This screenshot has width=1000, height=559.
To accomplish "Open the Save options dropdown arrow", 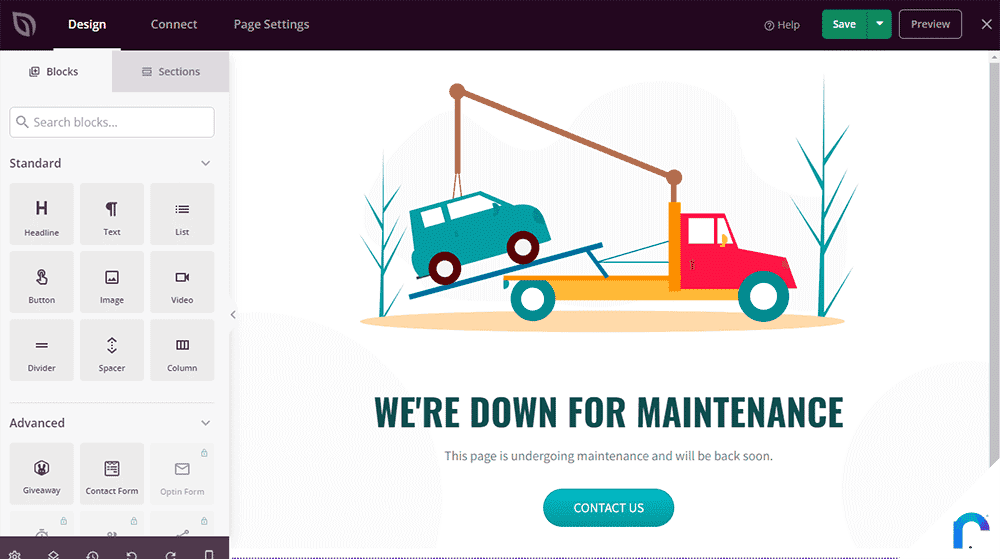I will point(879,24).
